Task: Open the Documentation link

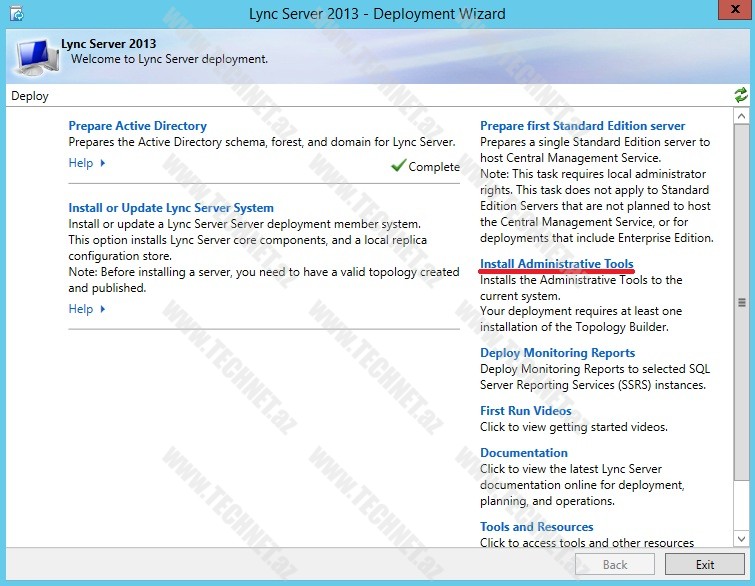Action: coord(523,453)
